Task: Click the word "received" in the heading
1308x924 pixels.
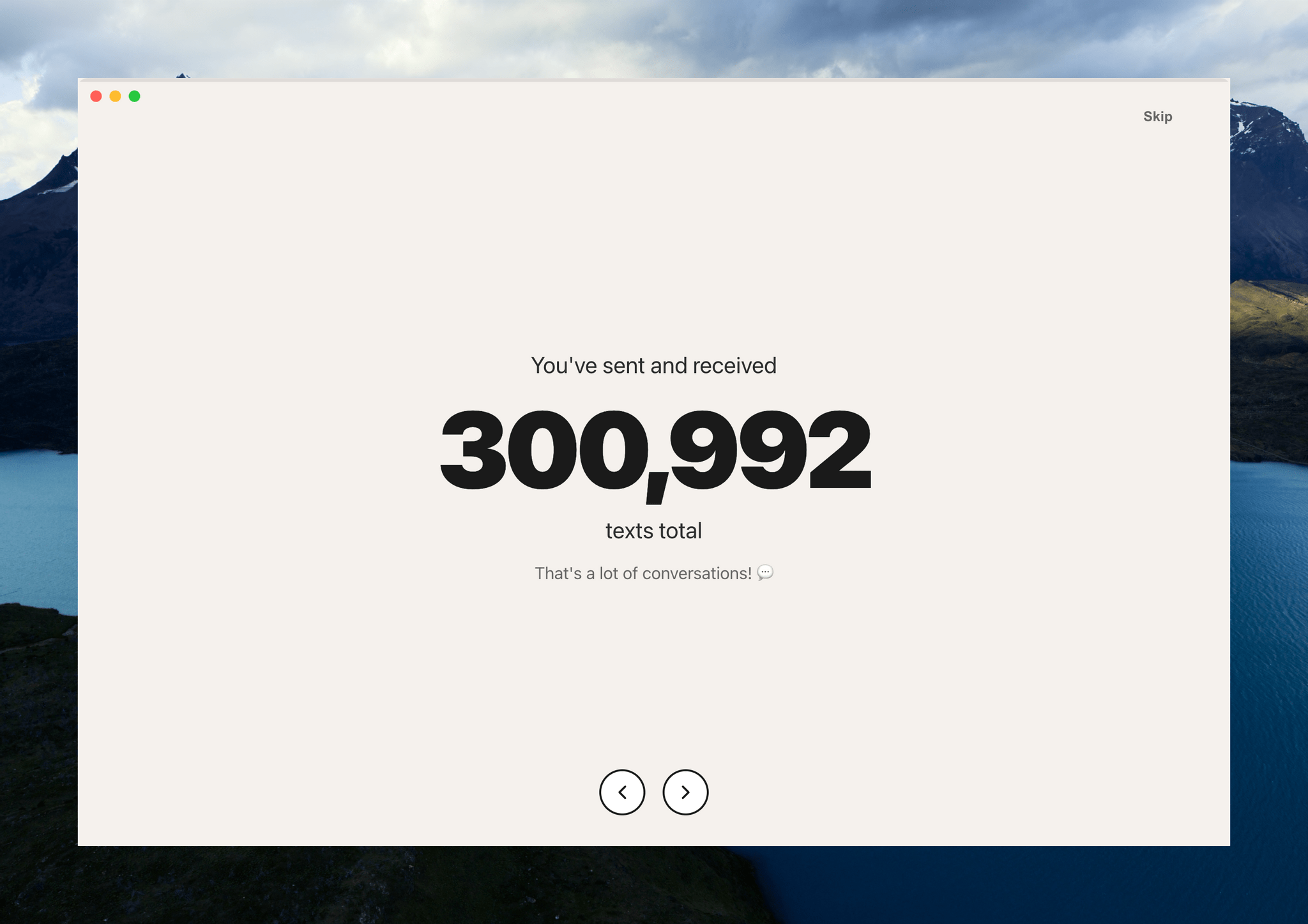Action: (734, 365)
